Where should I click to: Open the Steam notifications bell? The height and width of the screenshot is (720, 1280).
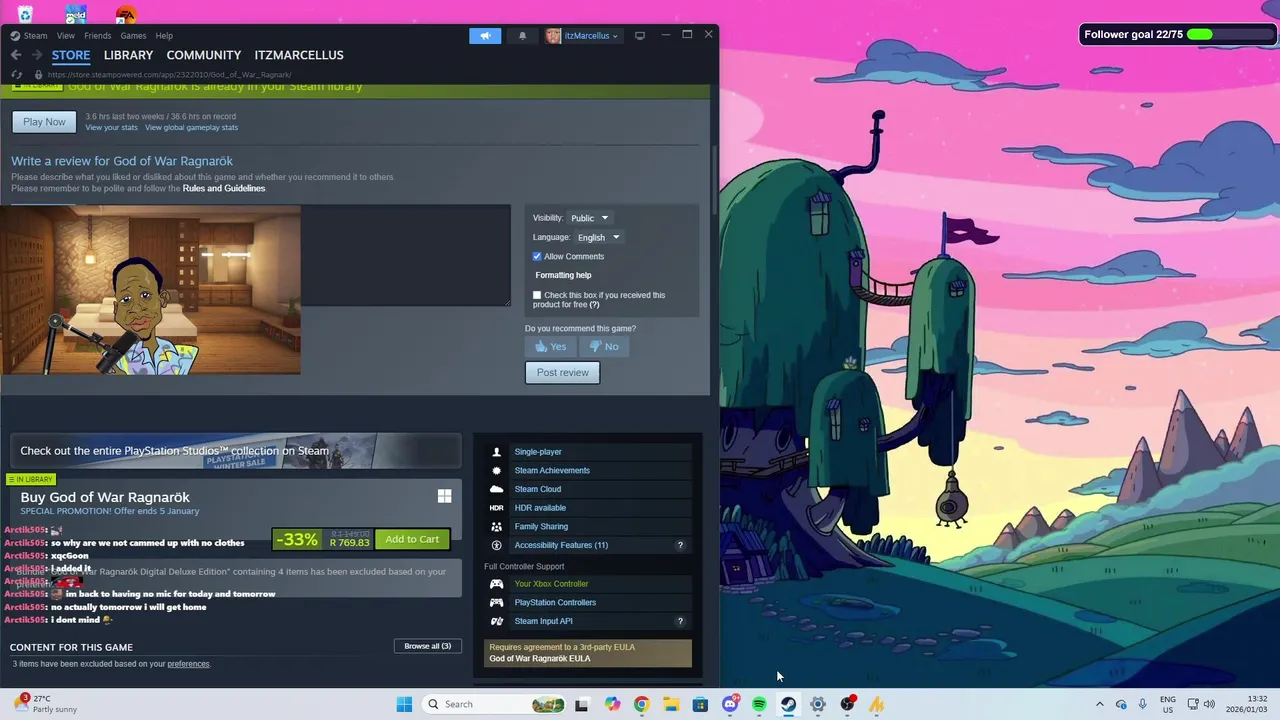pos(522,36)
